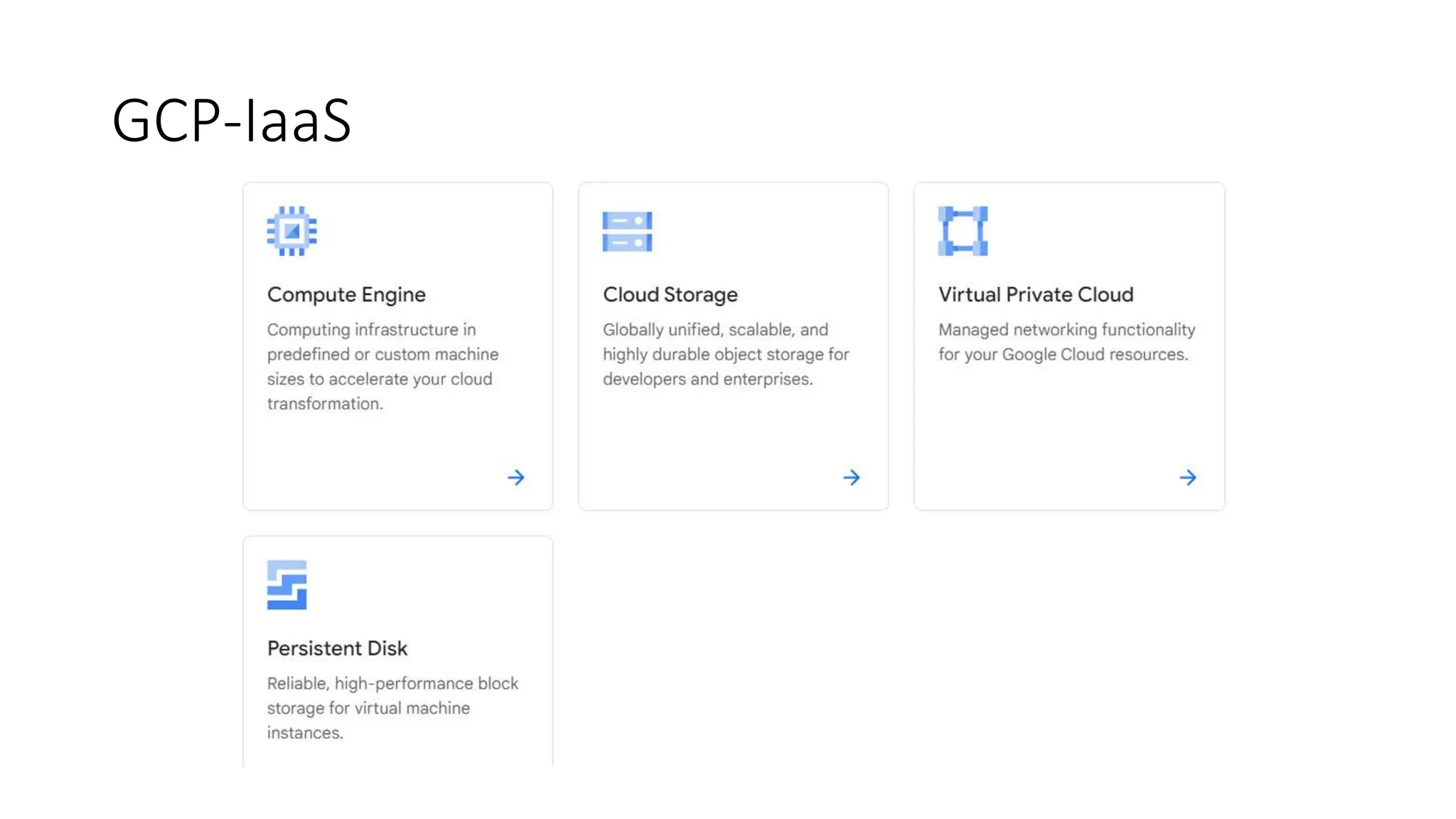Screen dimensions: 1456x819
Task: Click the Compute Engine chip icon
Action: (291, 231)
